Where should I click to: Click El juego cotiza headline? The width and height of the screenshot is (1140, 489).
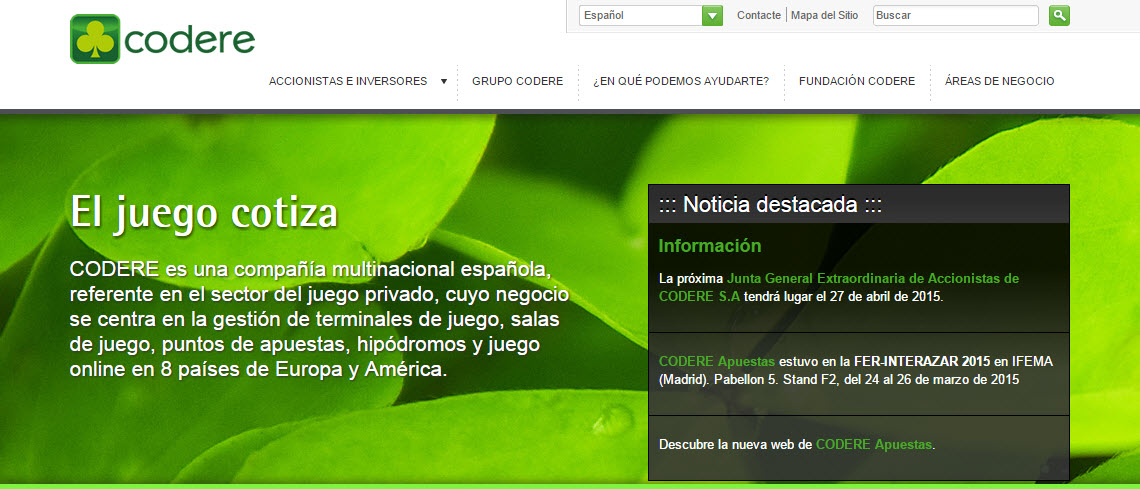(x=204, y=211)
